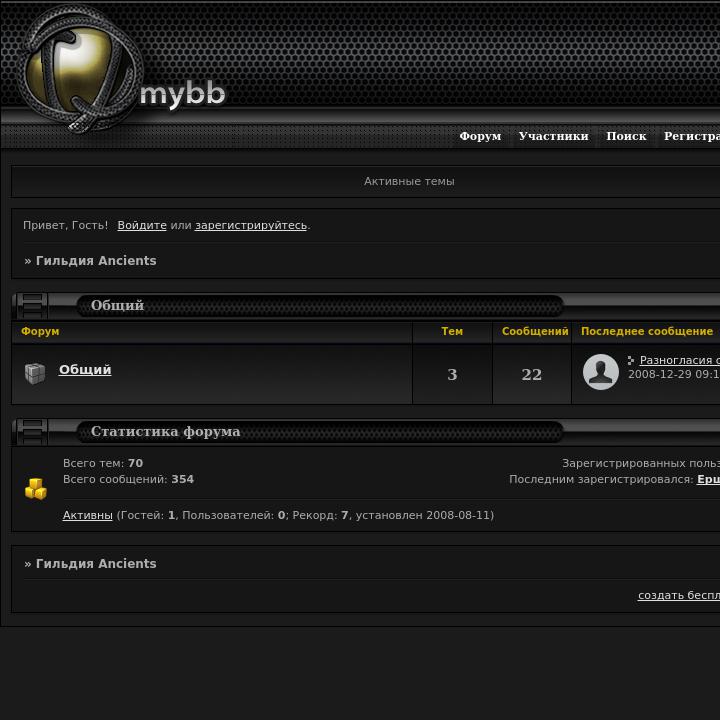
Task: Click the gold cubes statistics icon
Action: pos(36,489)
